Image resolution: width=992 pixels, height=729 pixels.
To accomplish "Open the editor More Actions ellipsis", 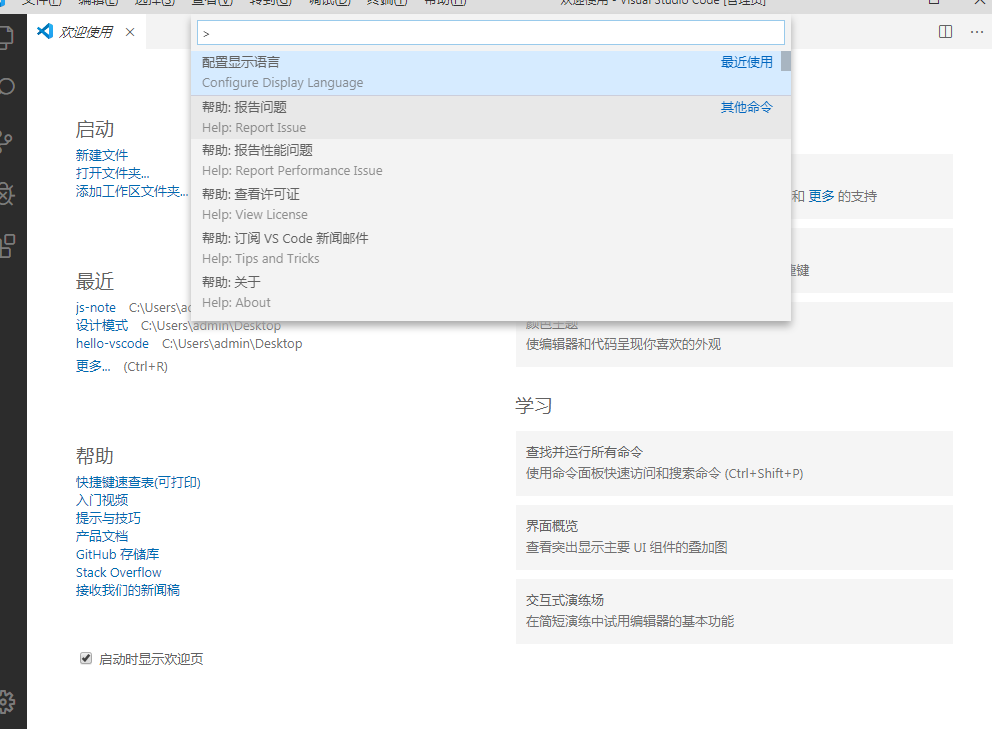I will 977,32.
